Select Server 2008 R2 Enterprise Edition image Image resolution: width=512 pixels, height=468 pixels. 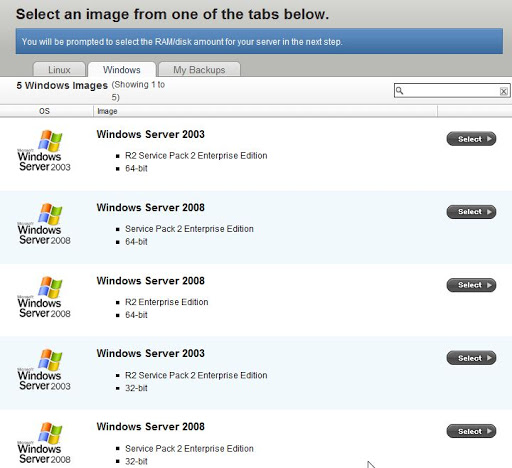point(471,285)
